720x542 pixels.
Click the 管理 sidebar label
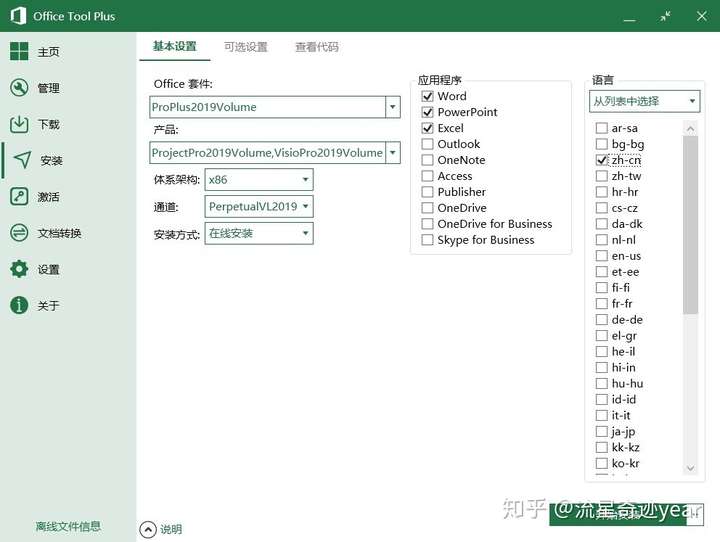tap(48, 88)
